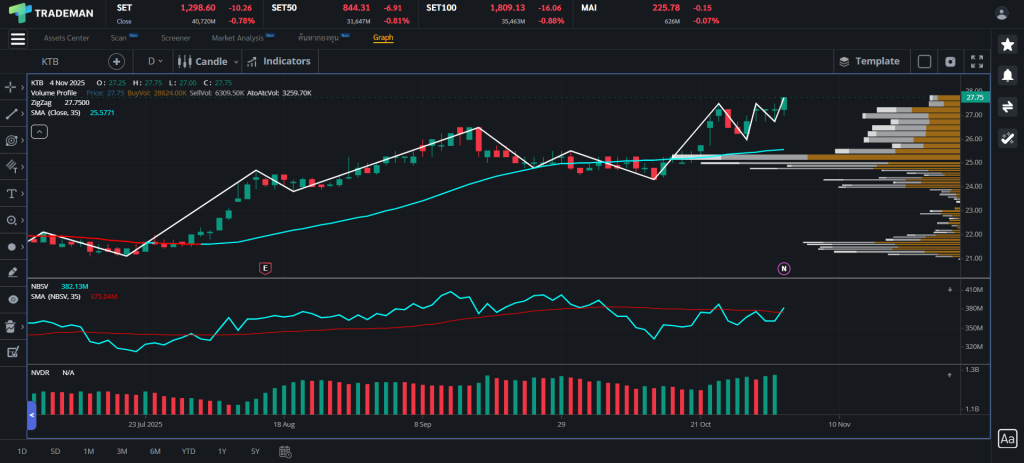Add a symbol with the plus button
This screenshot has width=1024, height=463.
point(116,61)
